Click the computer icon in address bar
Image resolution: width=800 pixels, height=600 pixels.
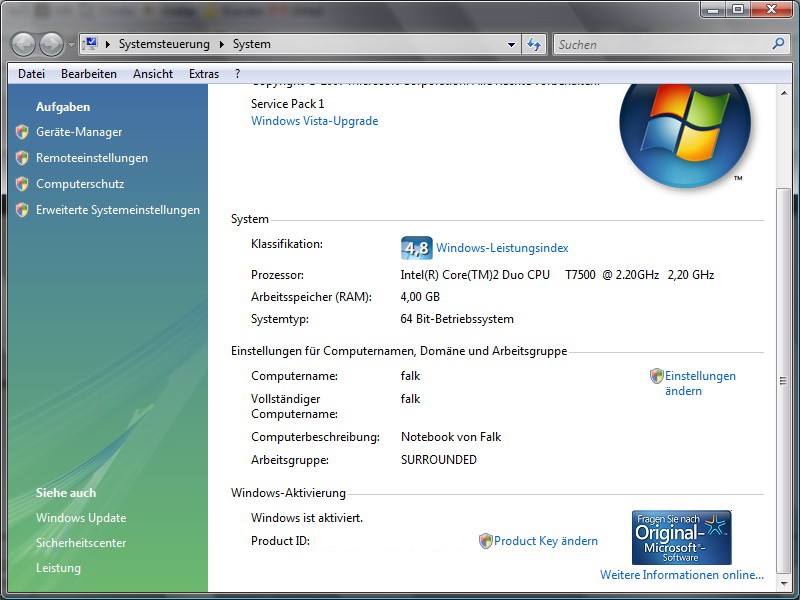[x=91, y=44]
